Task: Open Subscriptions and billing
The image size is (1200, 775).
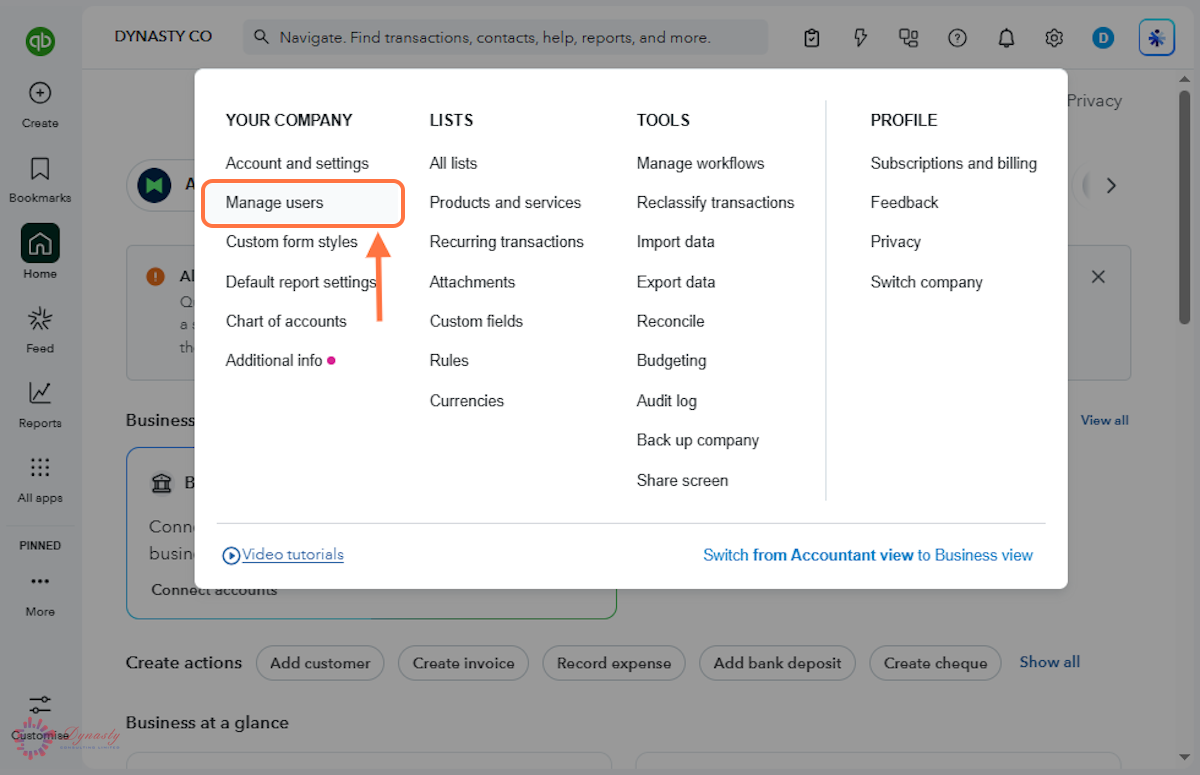Action: pyautogui.click(x=953, y=163)
